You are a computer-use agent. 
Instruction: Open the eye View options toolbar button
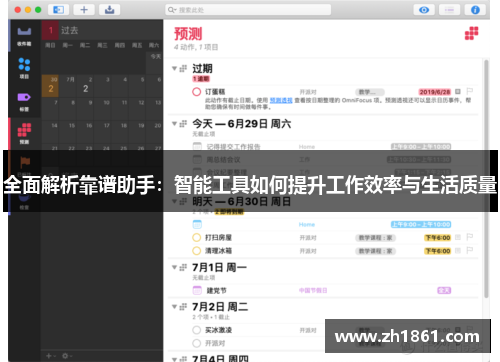point(424,10)
